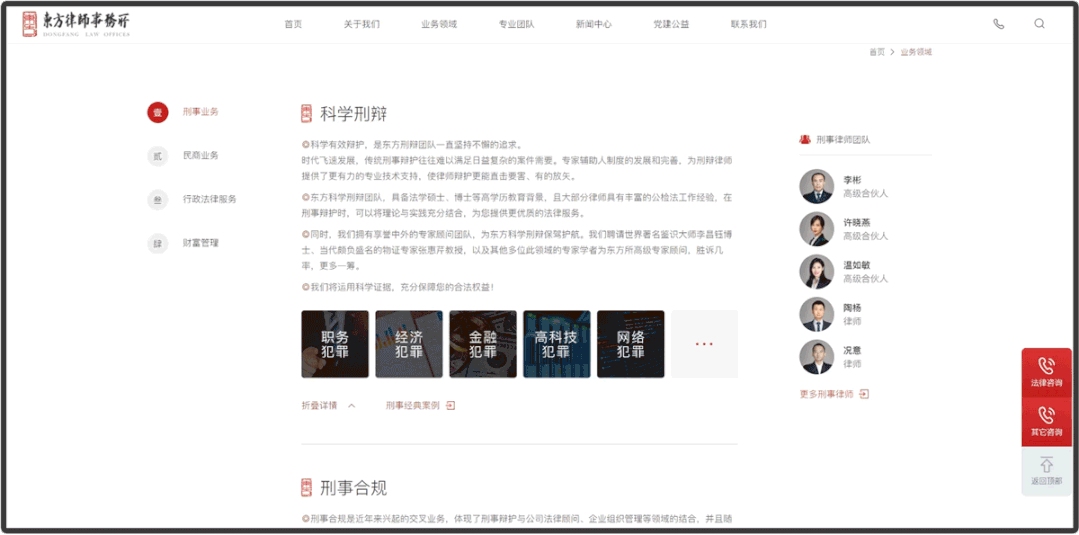Open the 金融犯罪 tile
The height and width of the screenshot is (535, 1079).
[x=483, y=344]
